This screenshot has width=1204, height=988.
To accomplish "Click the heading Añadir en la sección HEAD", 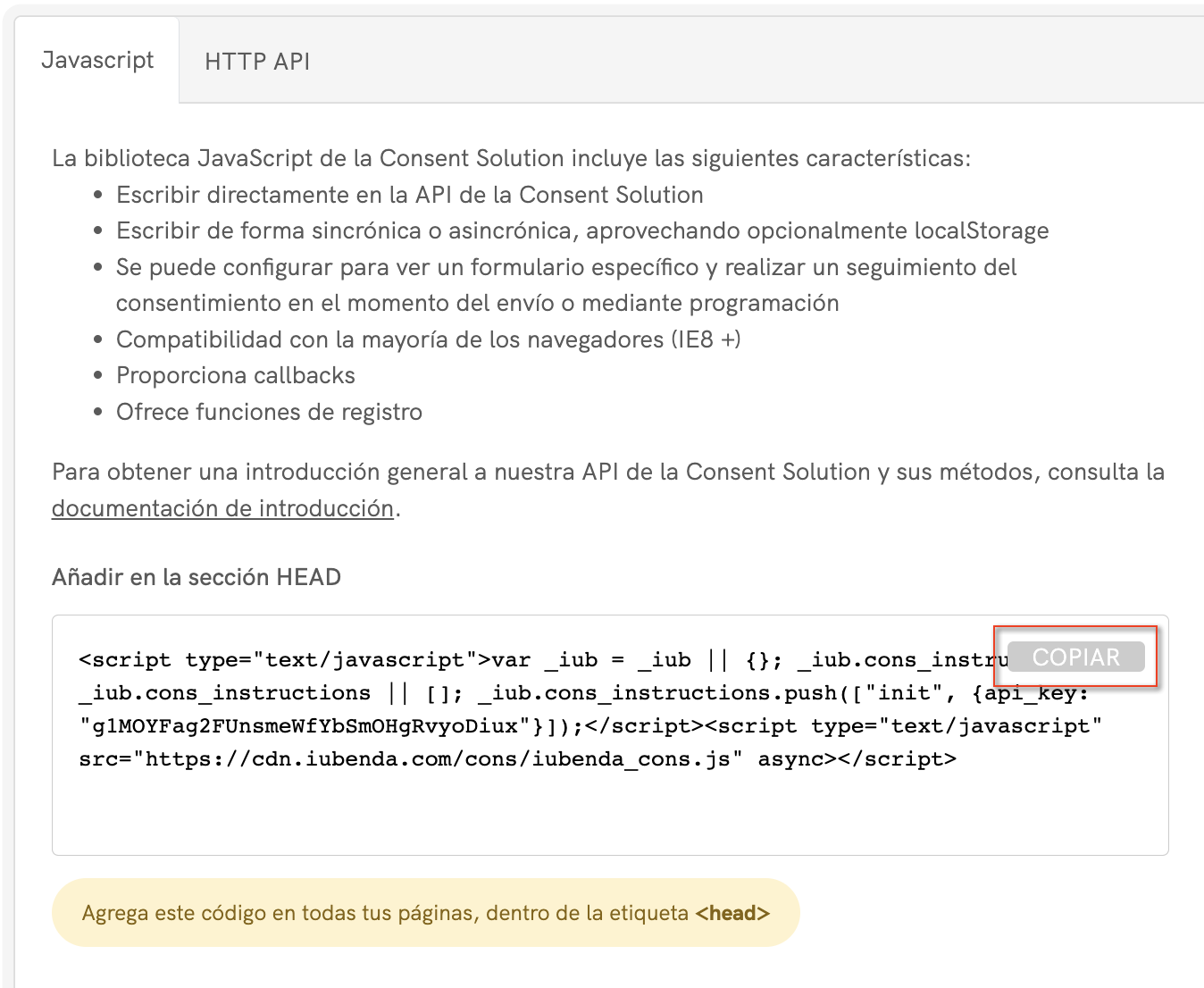I will pos(195,576).
